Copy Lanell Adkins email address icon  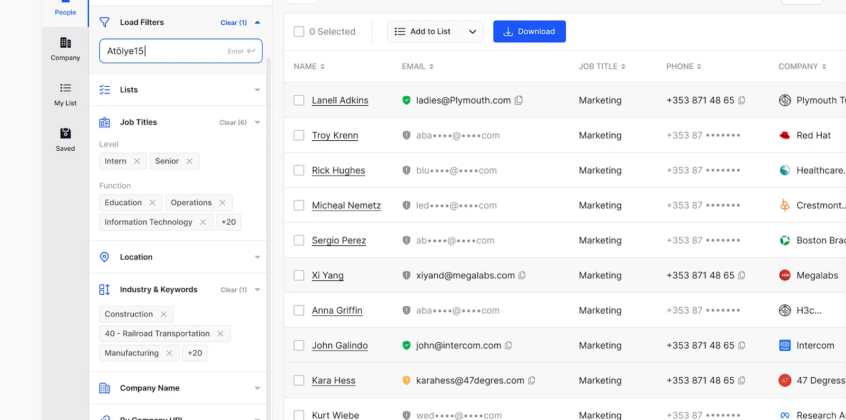pyautogui.click(x=519, y=101)
